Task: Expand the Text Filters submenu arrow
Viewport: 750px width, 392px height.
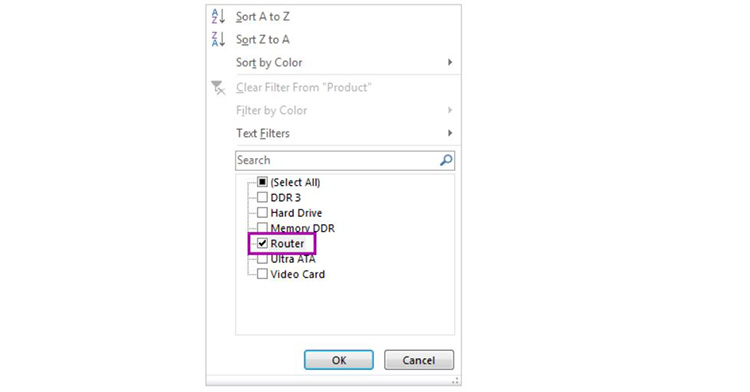Action: pos(450,133)
